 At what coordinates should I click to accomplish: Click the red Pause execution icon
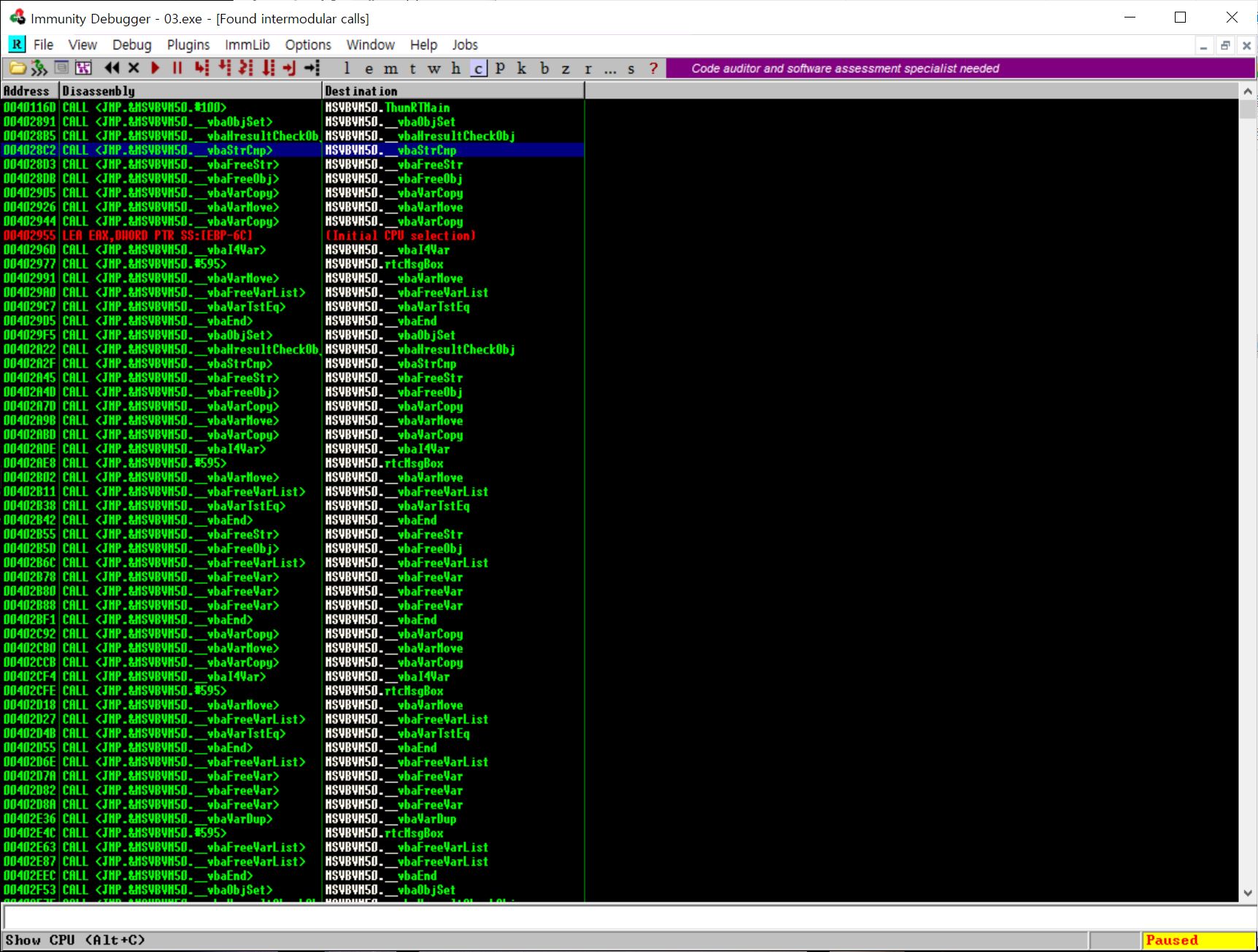coord(177,69)
